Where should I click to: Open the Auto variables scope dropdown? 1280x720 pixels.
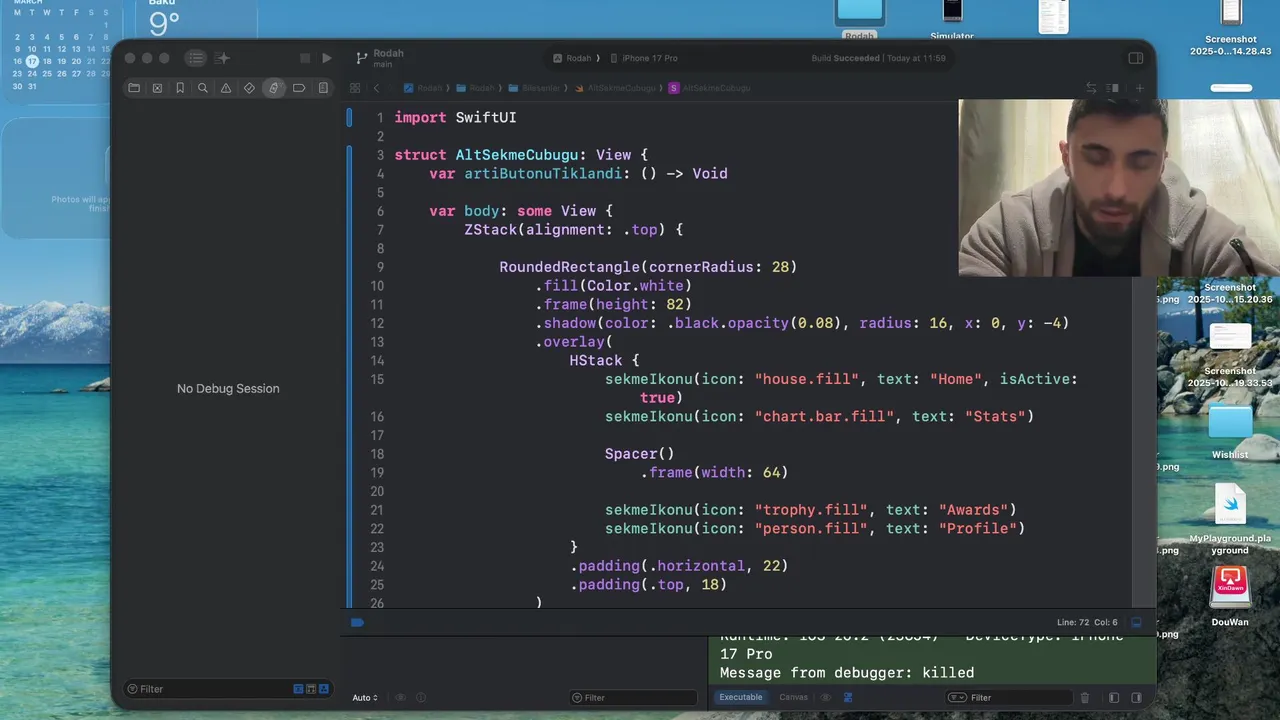(365, 698)
